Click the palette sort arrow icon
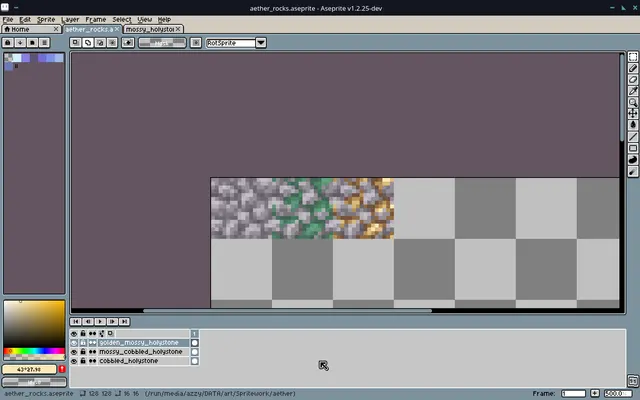 [x=20, y=42]
